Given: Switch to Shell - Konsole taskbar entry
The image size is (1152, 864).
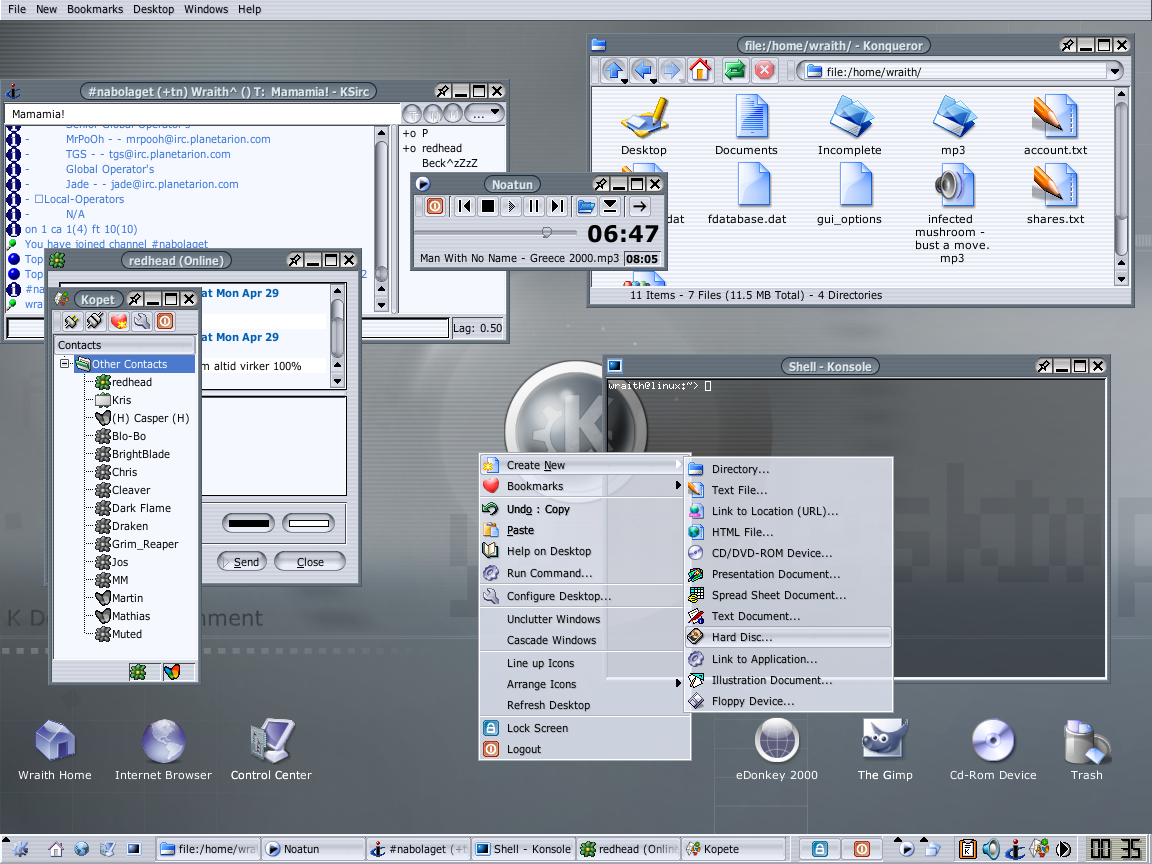Looking at the screenshot, I should coord(523,849).
